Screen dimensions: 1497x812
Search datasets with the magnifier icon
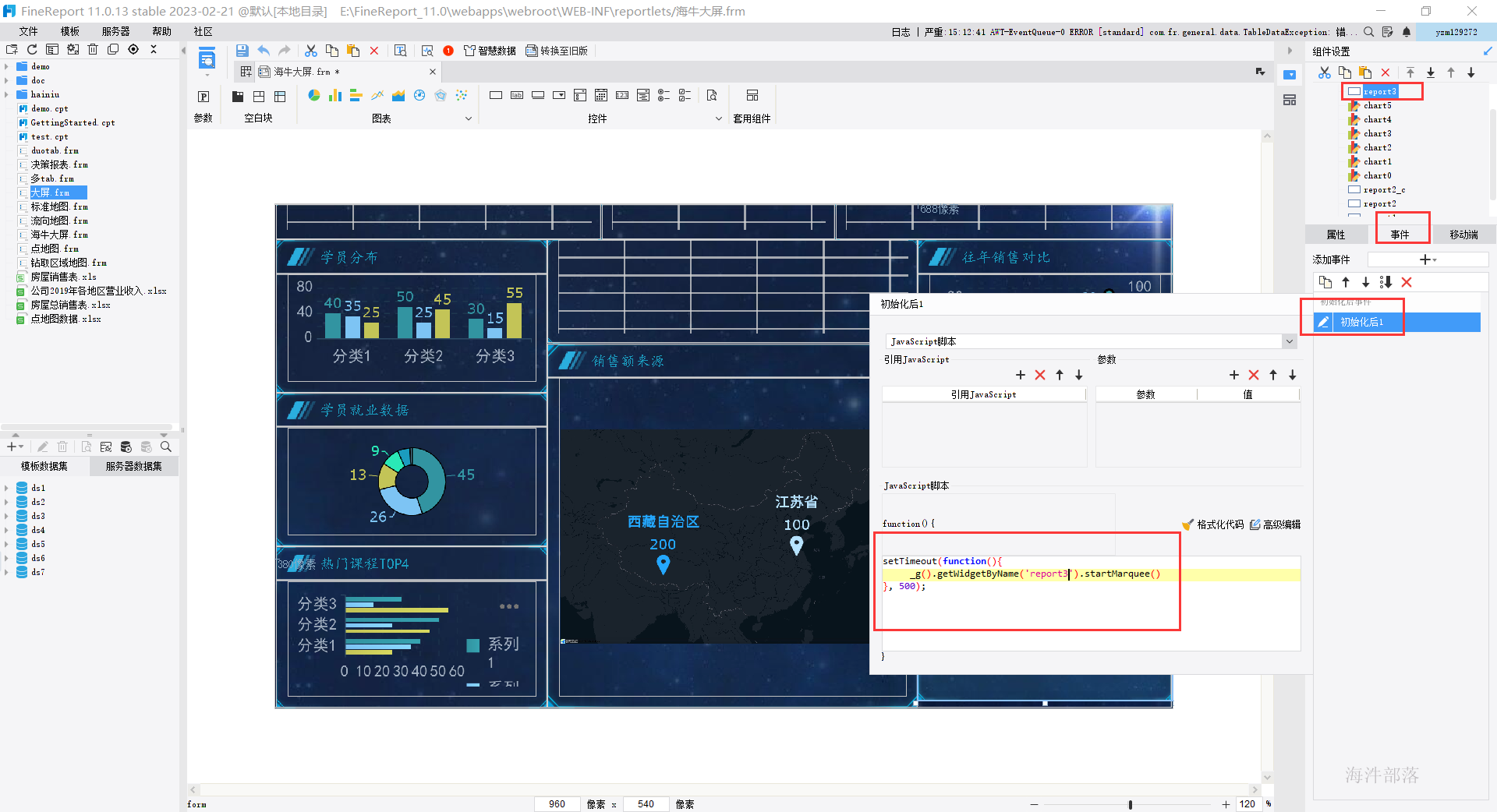(166, 447)
